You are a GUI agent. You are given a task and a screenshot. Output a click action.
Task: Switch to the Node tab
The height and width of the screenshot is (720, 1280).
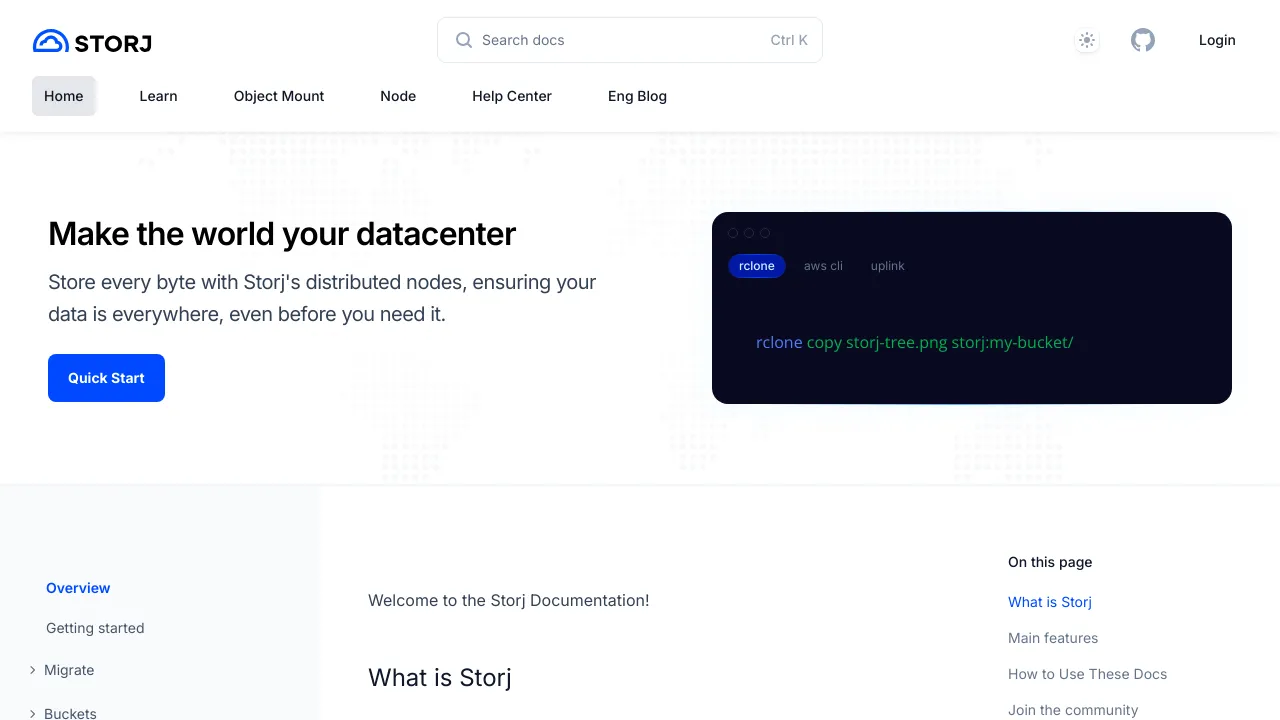tap(398, 96)
